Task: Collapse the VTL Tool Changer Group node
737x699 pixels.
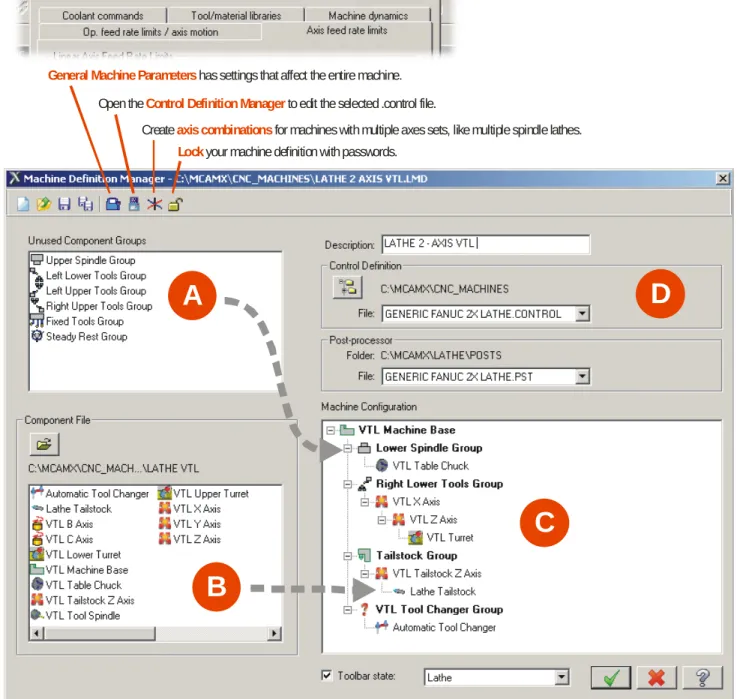Action: coord(348,610)
